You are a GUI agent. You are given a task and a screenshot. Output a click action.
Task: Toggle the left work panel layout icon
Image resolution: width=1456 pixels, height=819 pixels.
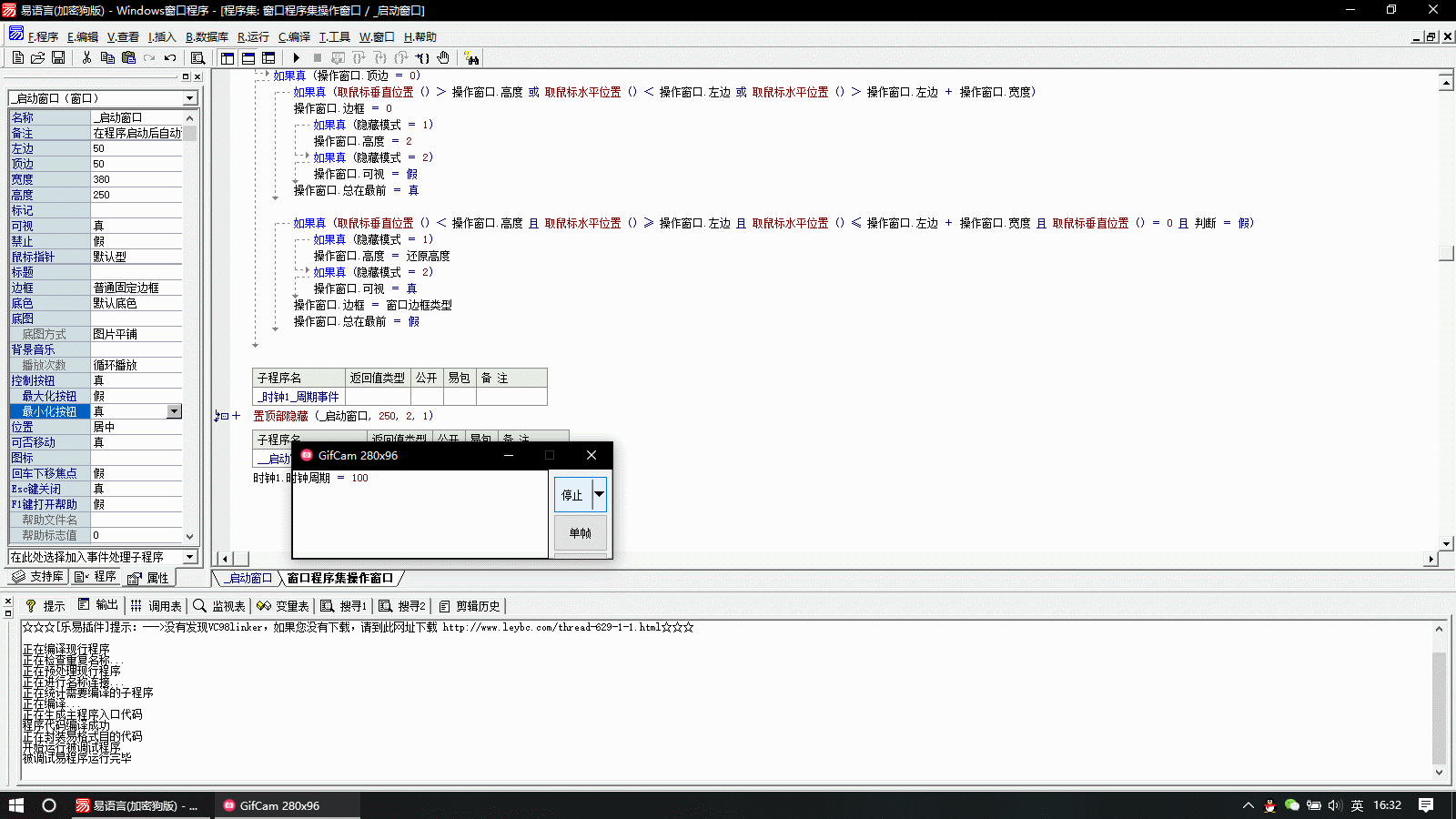click(x=227, y=57)
